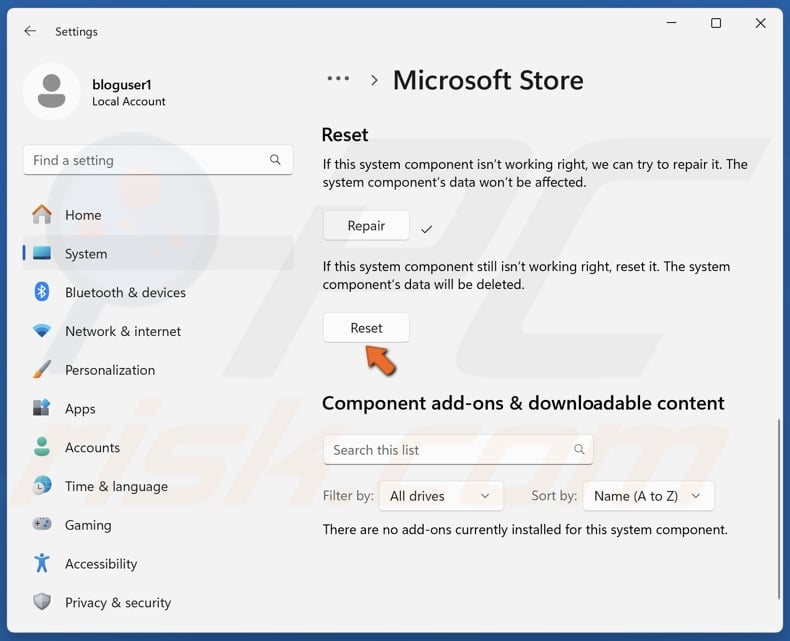Open the Apps settings section
790x641 pixels.
click(80, 409)
